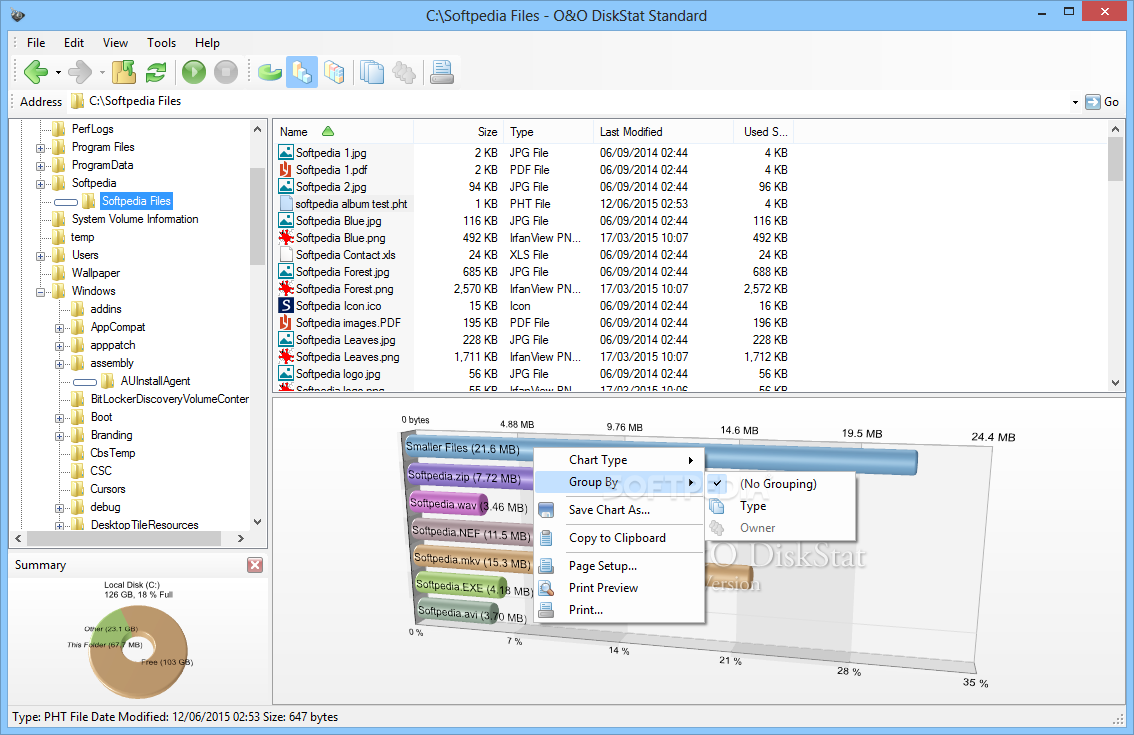Click the folder icon in the address bar
1134x735 pixels.
pos(77,101)
